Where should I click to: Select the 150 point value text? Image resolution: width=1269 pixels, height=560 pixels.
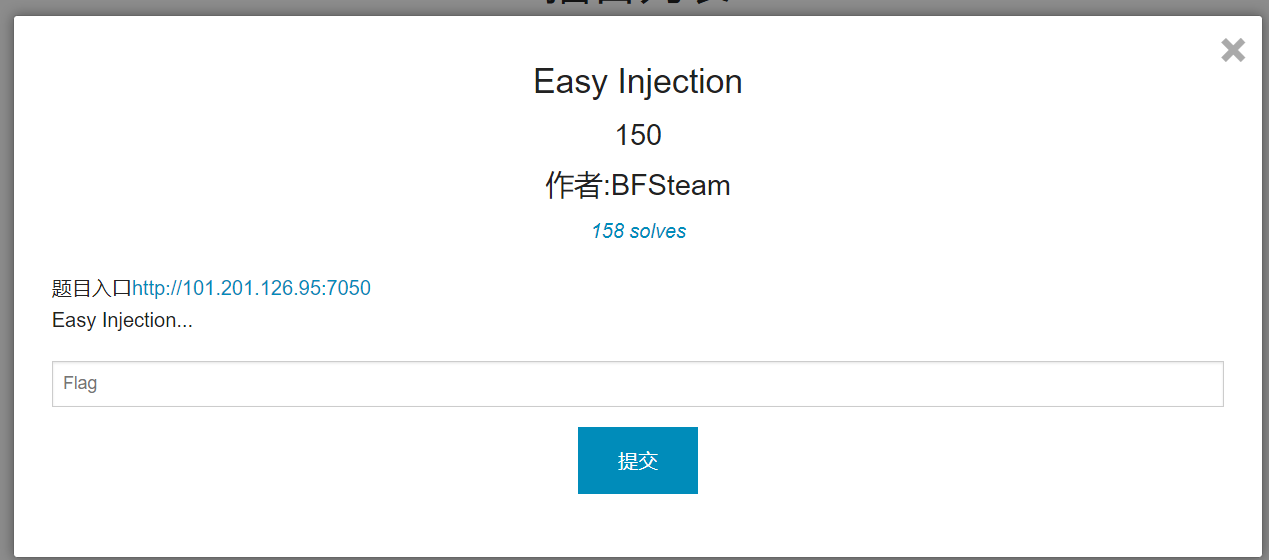pos(638,135)
